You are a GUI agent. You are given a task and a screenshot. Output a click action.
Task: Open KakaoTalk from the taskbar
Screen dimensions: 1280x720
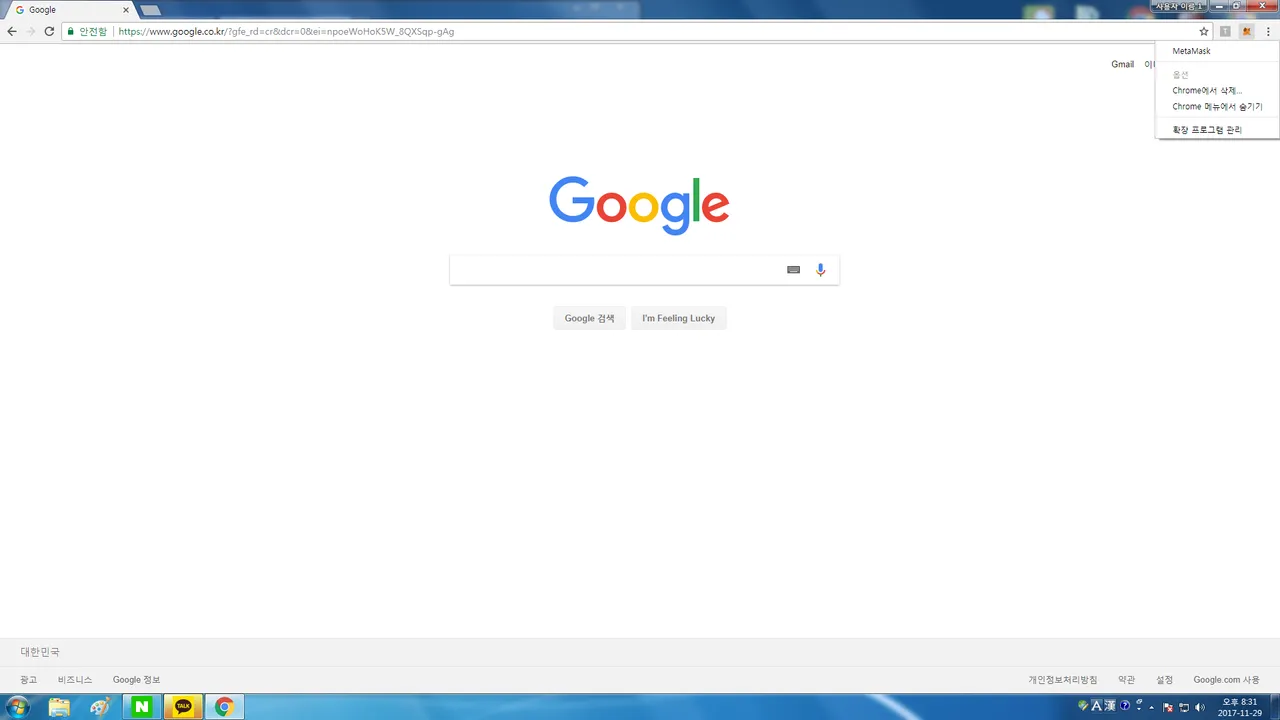(x=183, y=707)
